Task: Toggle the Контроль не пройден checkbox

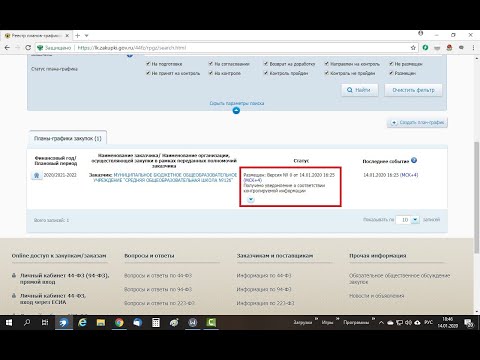Action: coord(327,73)
